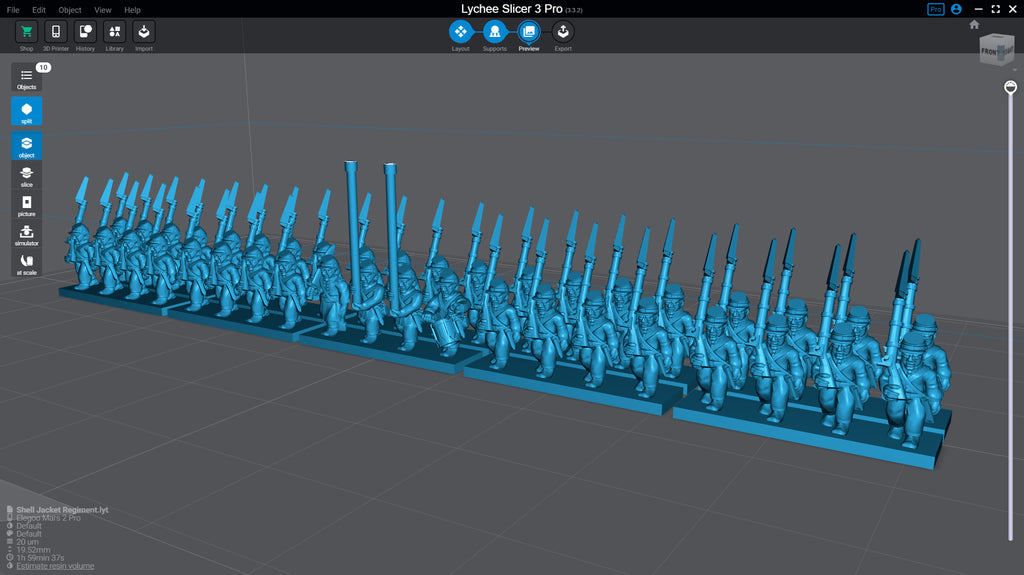1024x575 pixels.
Task: Click the Pro license badge
Action: click(935, 9)
